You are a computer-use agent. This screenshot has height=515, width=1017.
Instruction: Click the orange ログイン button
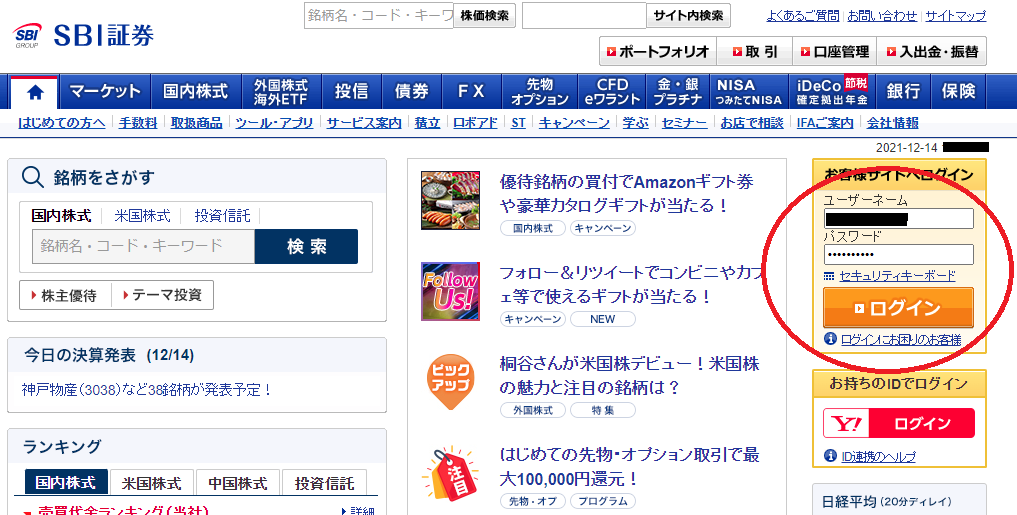point(898,307)
